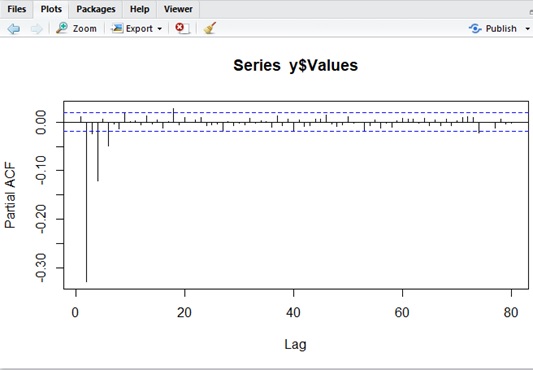The width and height of the screenshot is (533, 370).
Task: Remove current plot with red X icon
Action: 183,28
